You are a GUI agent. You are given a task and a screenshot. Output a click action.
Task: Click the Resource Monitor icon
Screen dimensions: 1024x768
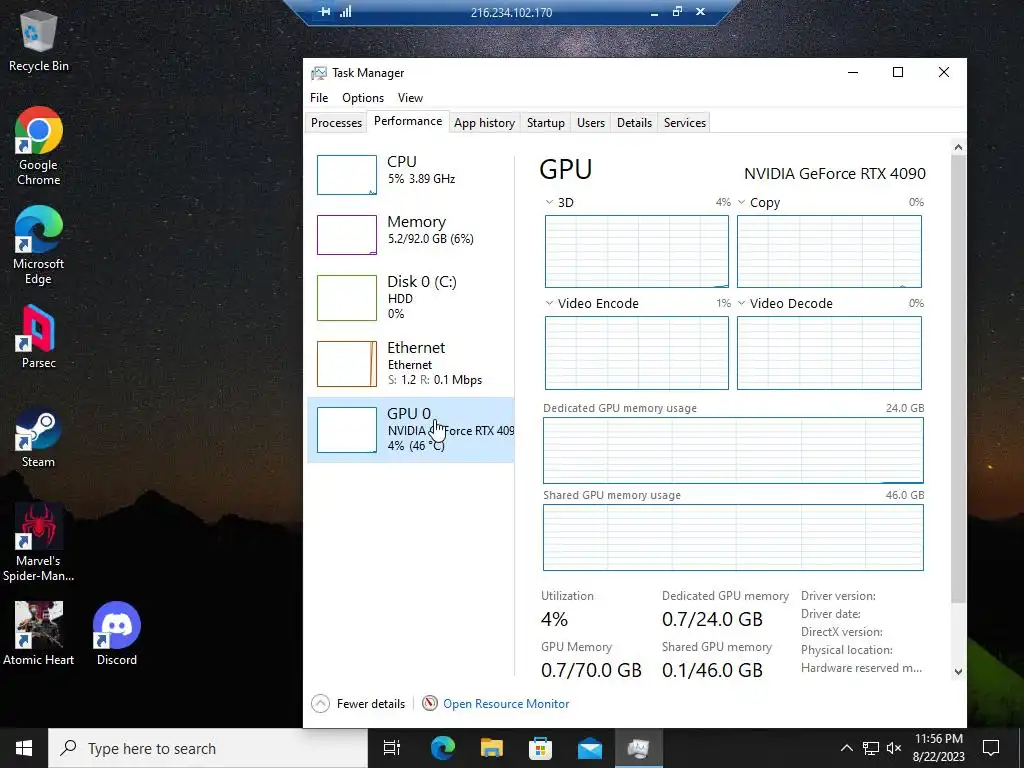pos(430,703)
